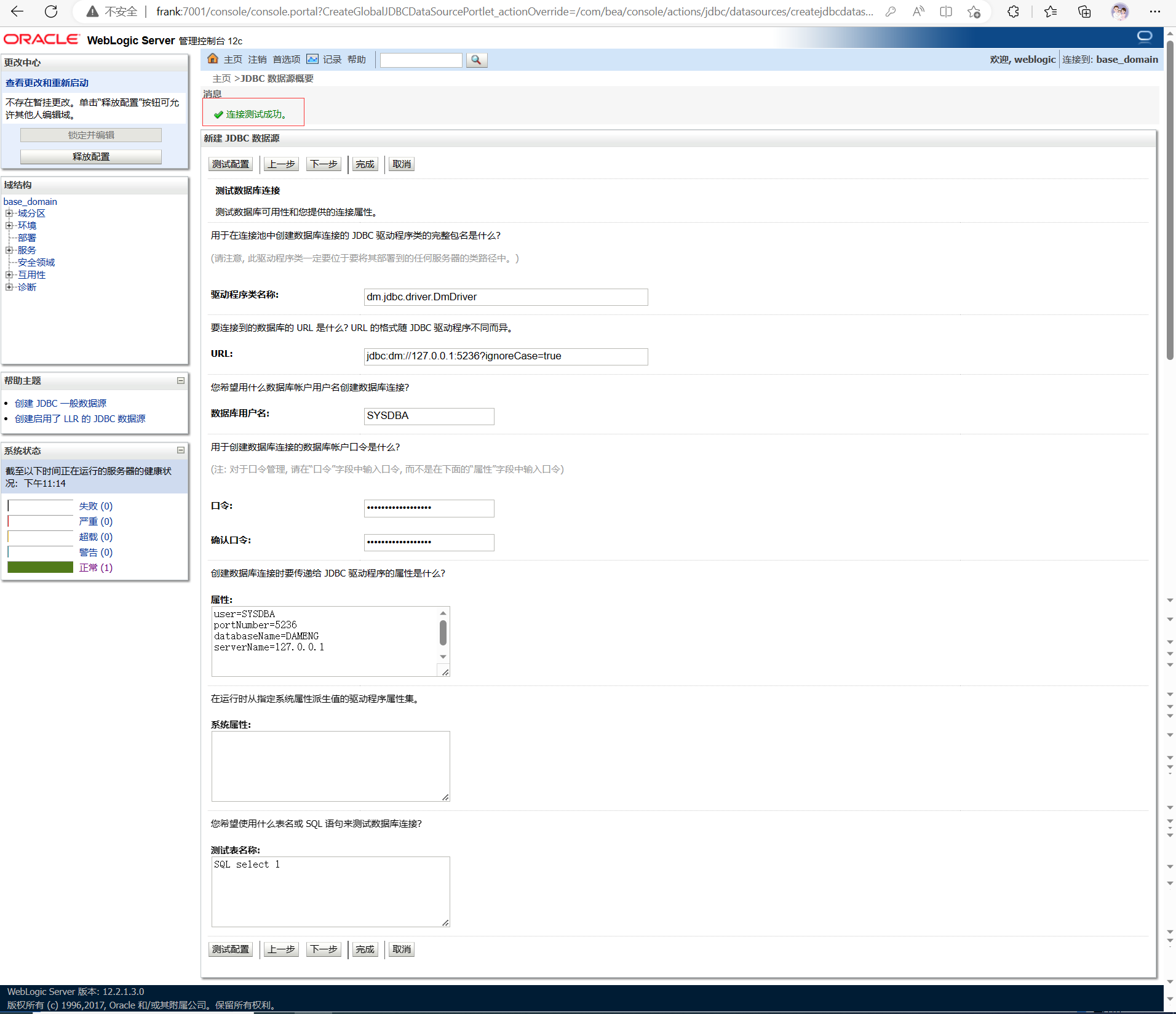The width and height of the screenshot is (1176, 1014).
Task: Click the Oracle logo in header
Action: pos(41,39)
